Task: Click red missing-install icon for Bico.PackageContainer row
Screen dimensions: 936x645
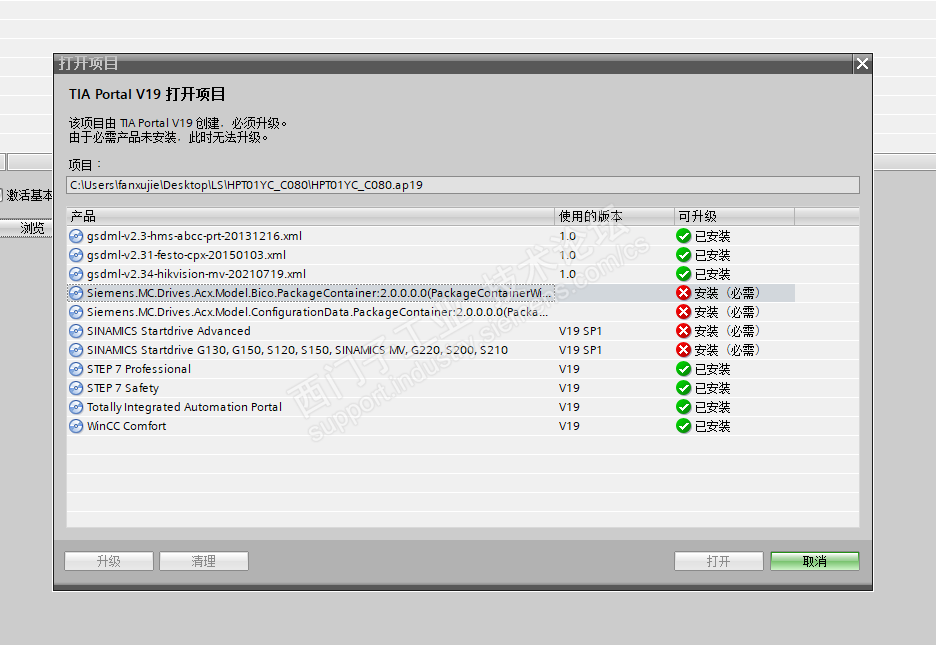Action: (683, 293)
